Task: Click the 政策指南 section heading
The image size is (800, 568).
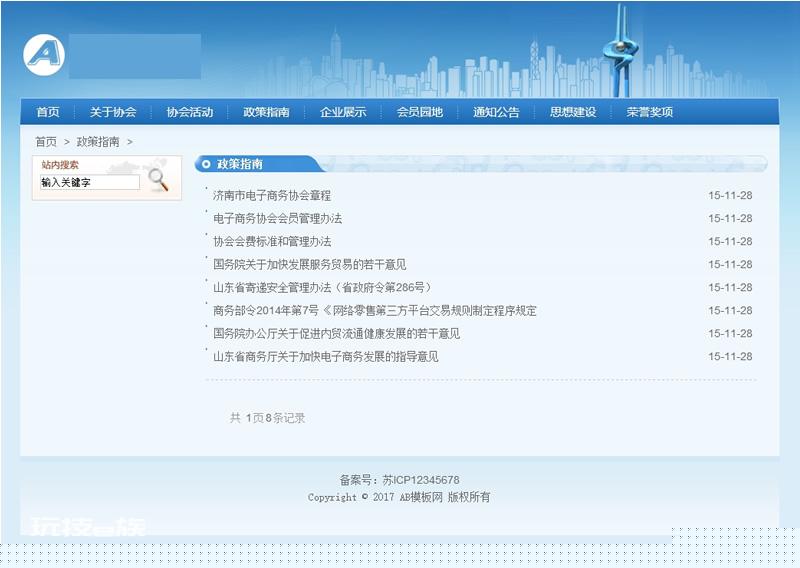Action: coord(239,164)
